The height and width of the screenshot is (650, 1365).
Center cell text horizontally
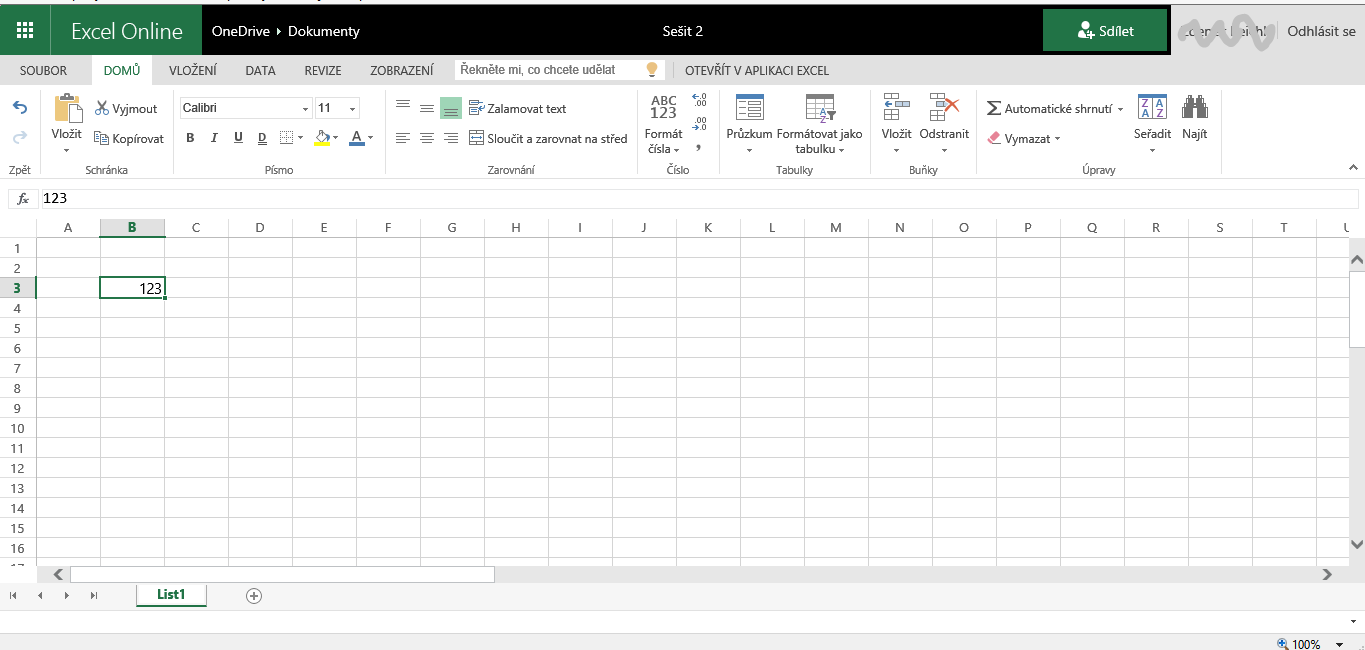pyautogui.click(x=427, y=138)
